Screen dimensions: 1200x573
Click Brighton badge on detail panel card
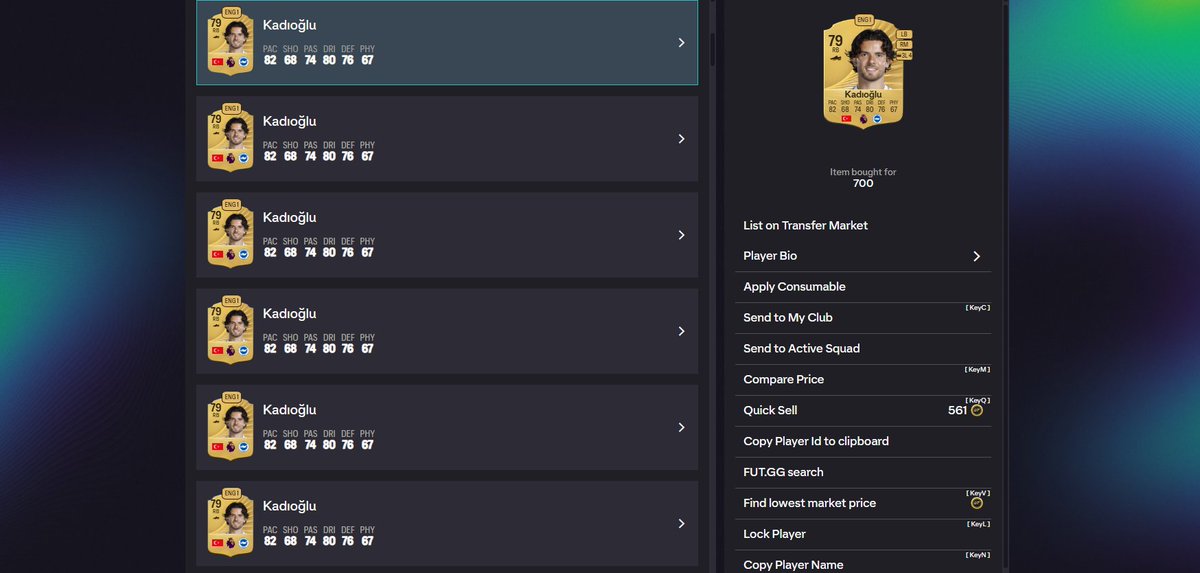click(877, 118)
